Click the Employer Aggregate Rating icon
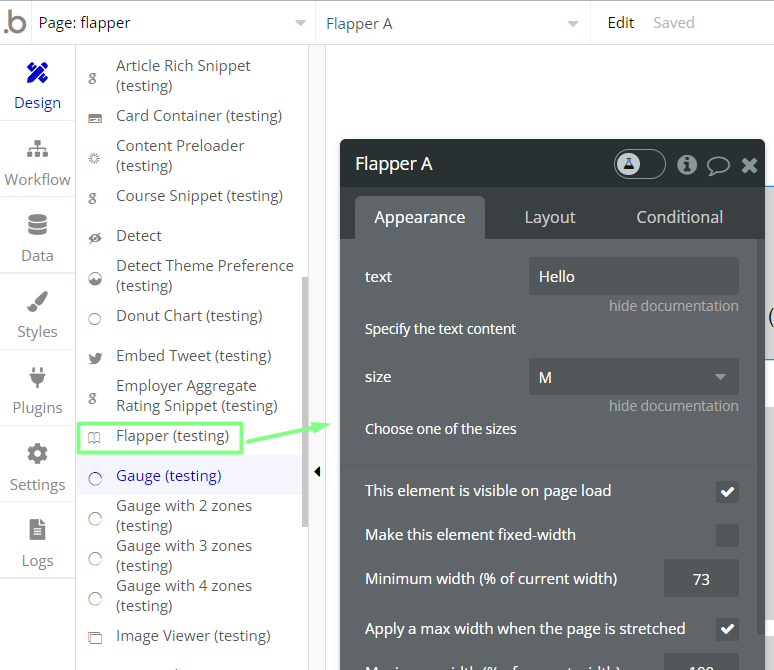This screenshot has width=774, height=670. coord(92,398)
